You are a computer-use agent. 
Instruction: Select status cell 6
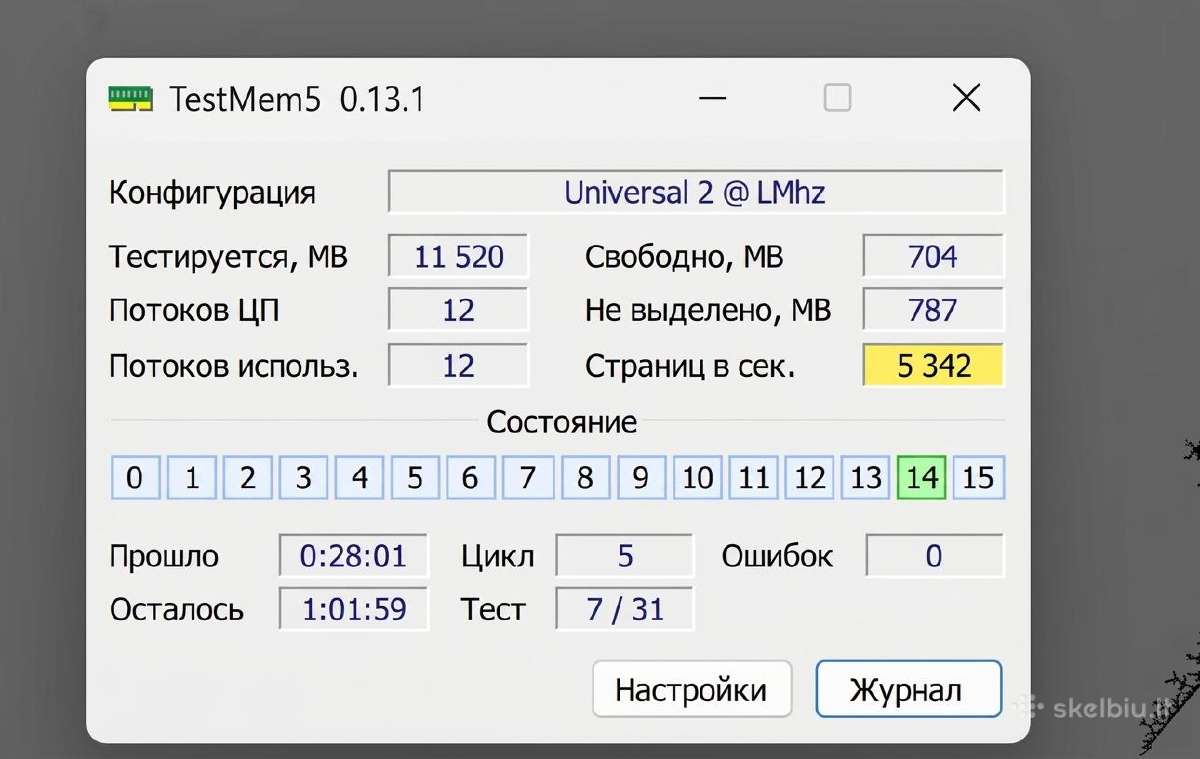[471, 478]
